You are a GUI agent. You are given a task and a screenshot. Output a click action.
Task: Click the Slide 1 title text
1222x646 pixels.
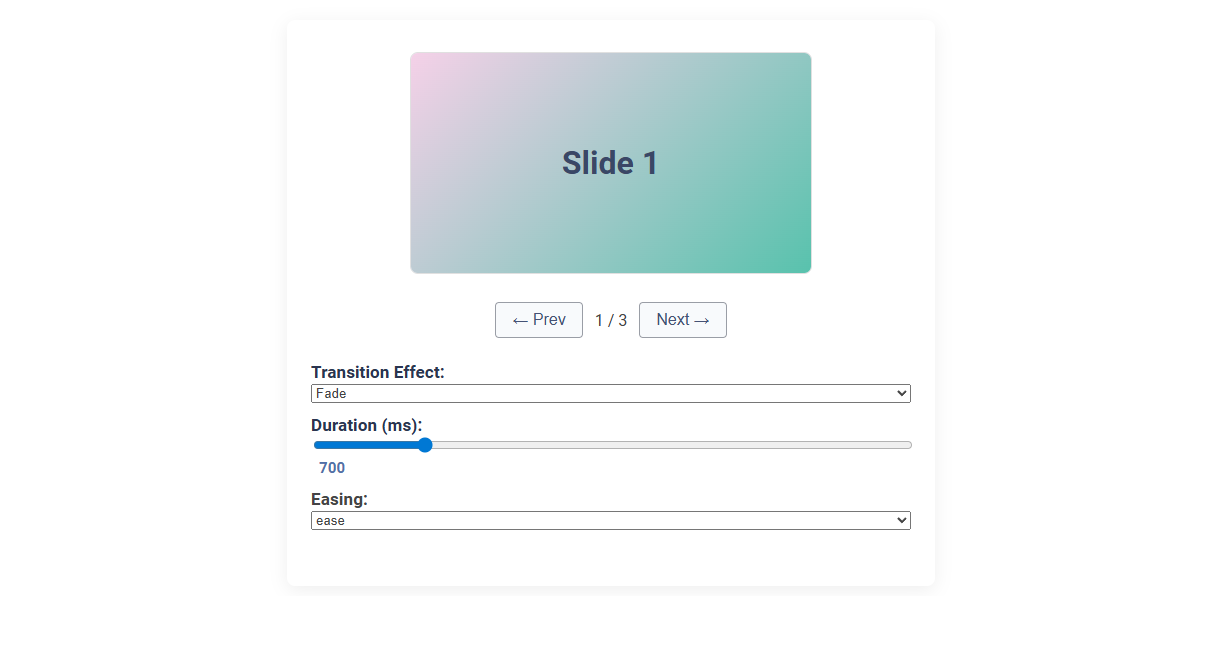click(610, 162)
